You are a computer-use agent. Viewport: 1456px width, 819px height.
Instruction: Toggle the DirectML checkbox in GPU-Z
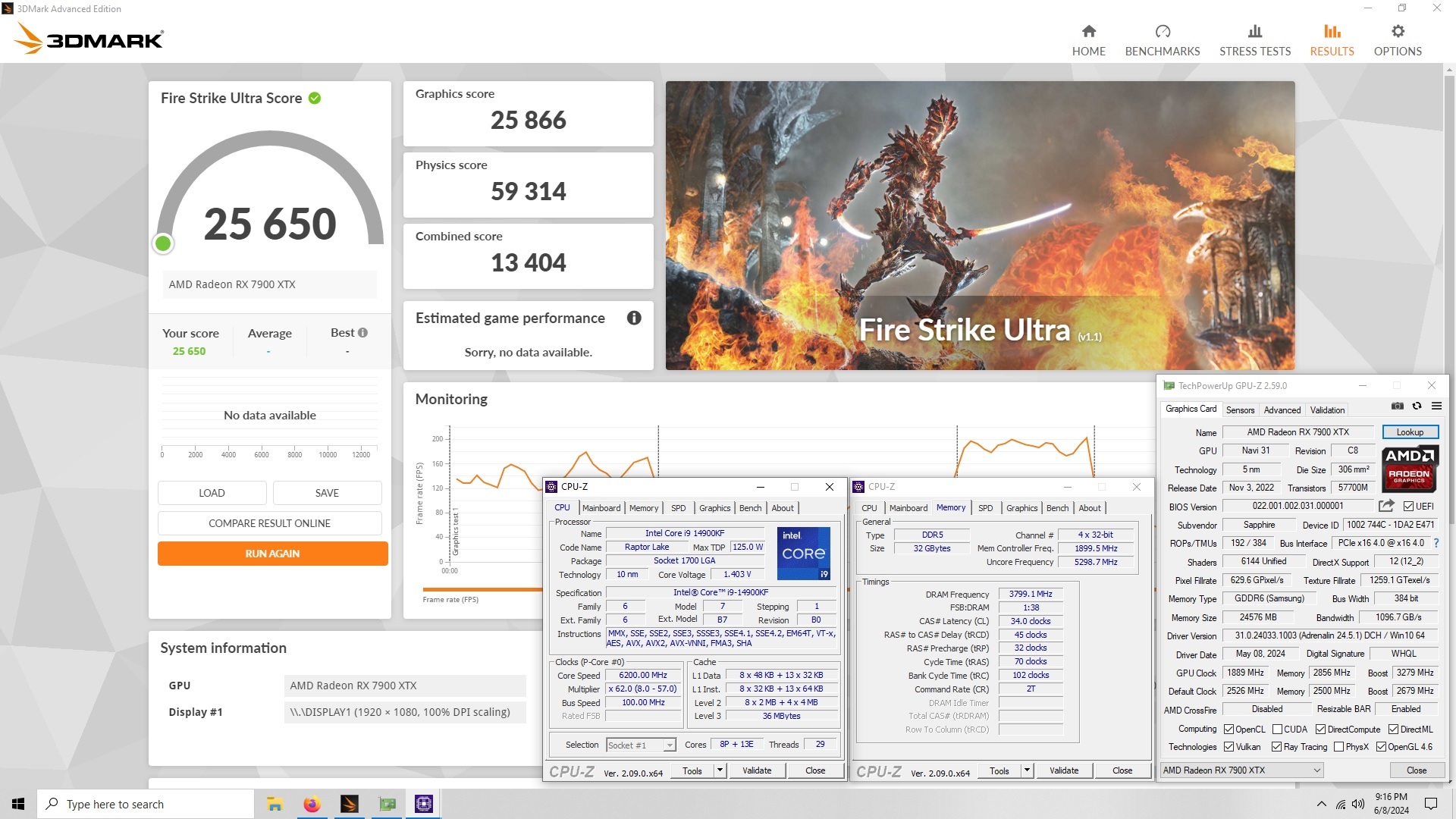coord(1393,730)
